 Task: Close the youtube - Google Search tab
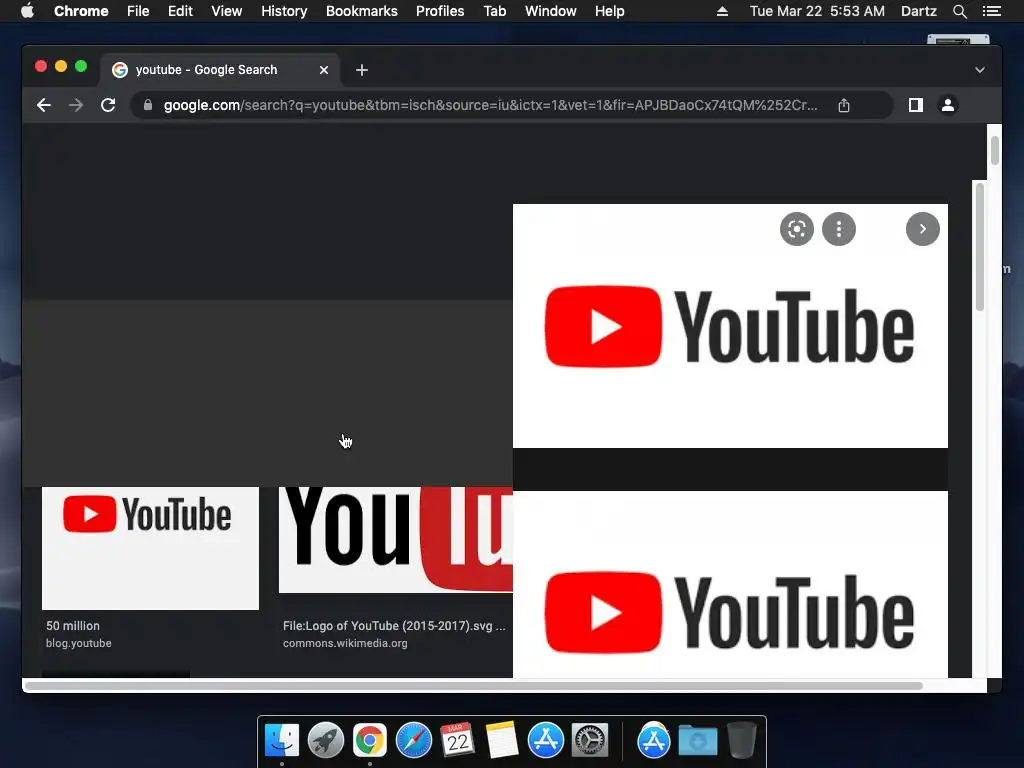(x=324, y=70)
